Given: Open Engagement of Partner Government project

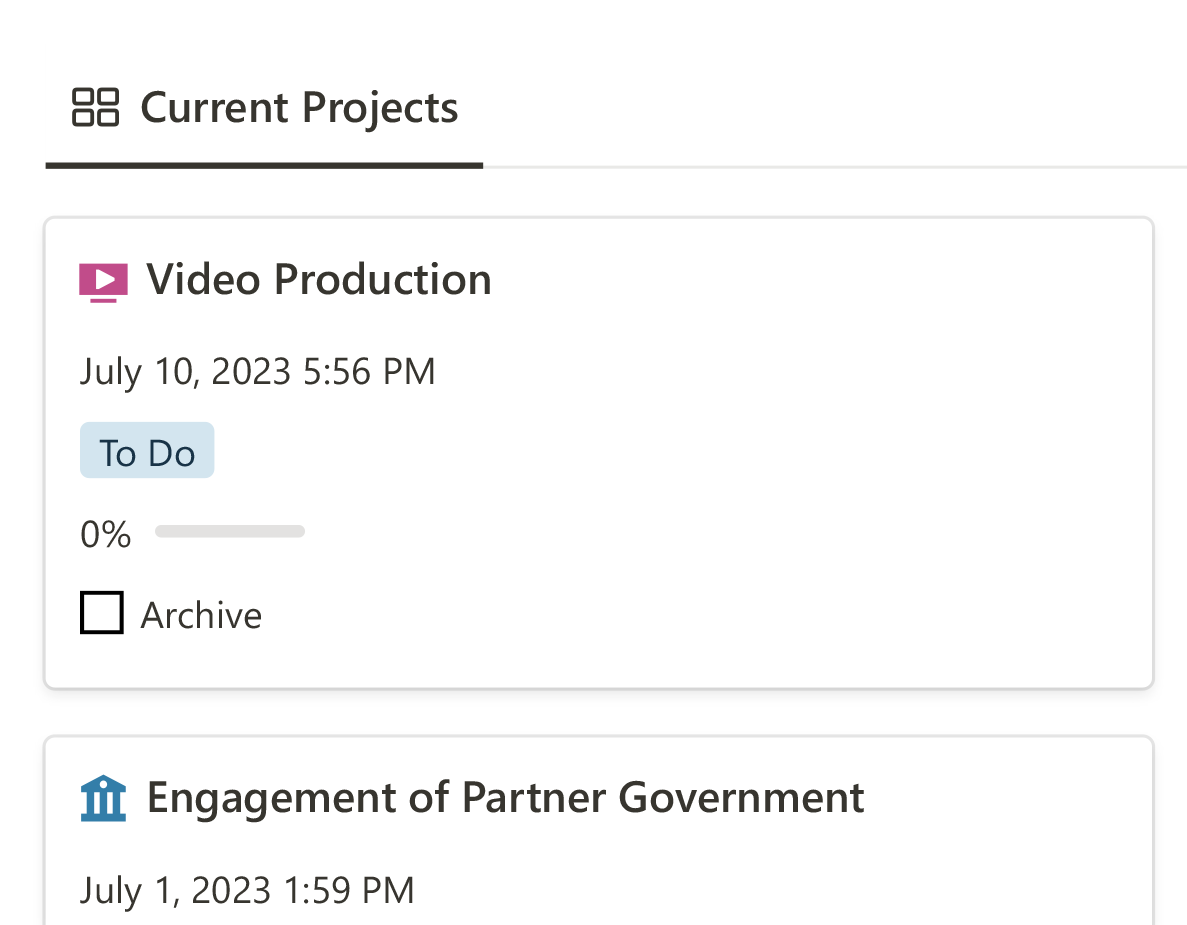Looking at the screenshot, I should [505, 797].
